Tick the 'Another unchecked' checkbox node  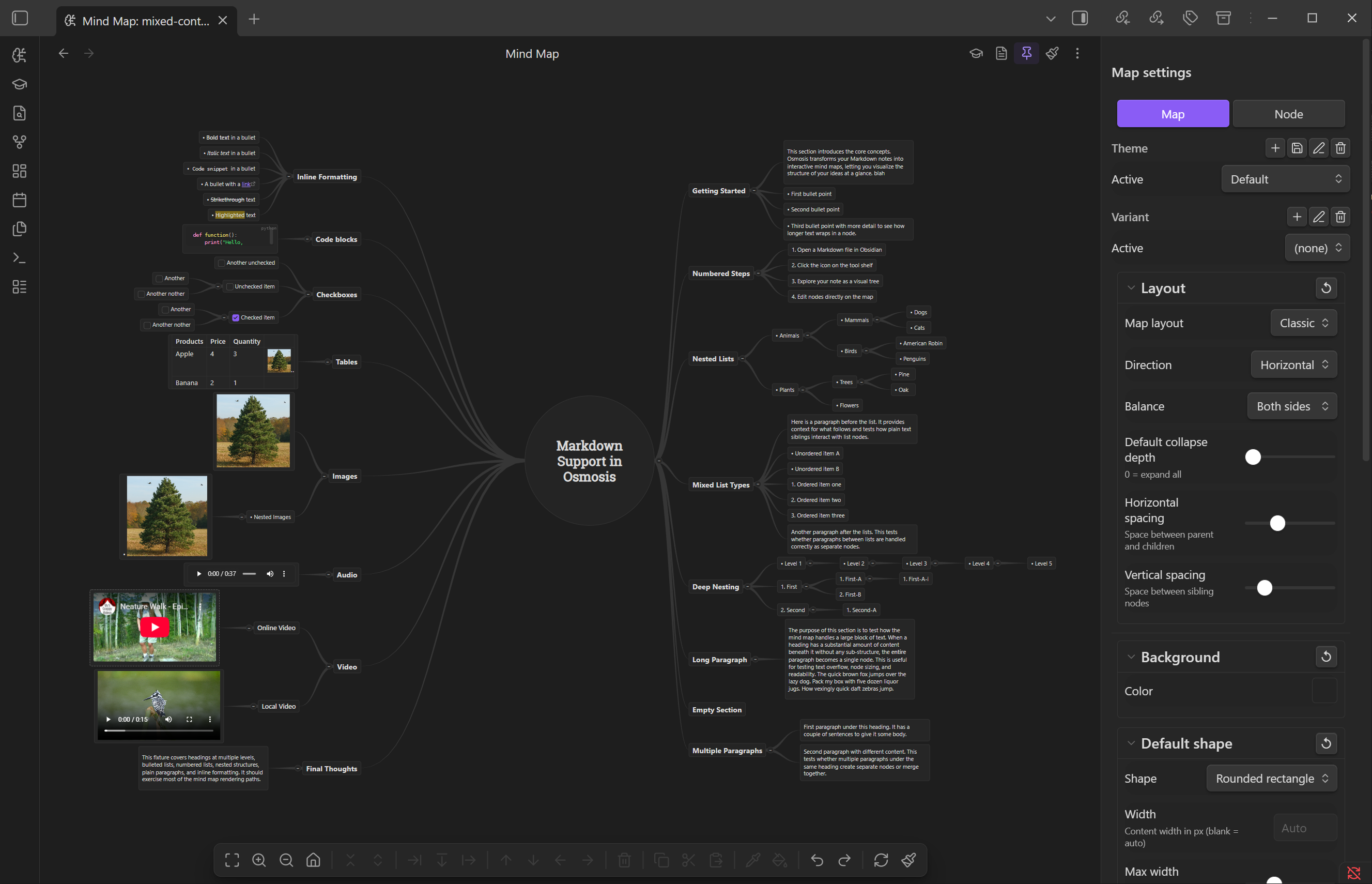[221, 262]
